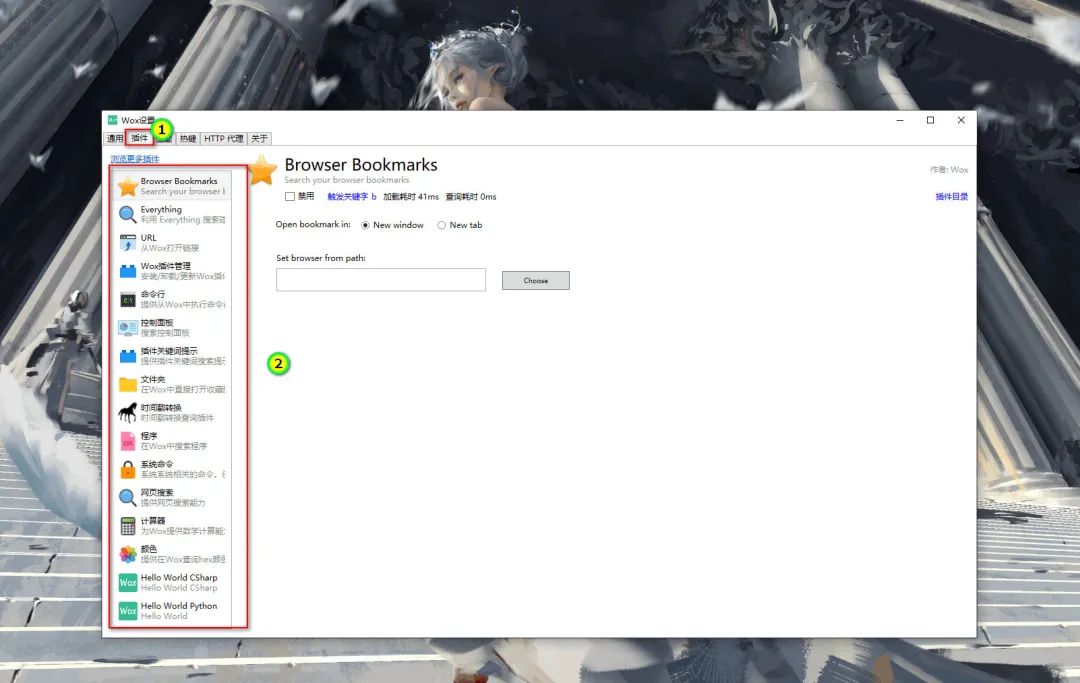Select the Everything search plugin
This screenshot has width=1080, height=683.
click(x=172, y=214)
